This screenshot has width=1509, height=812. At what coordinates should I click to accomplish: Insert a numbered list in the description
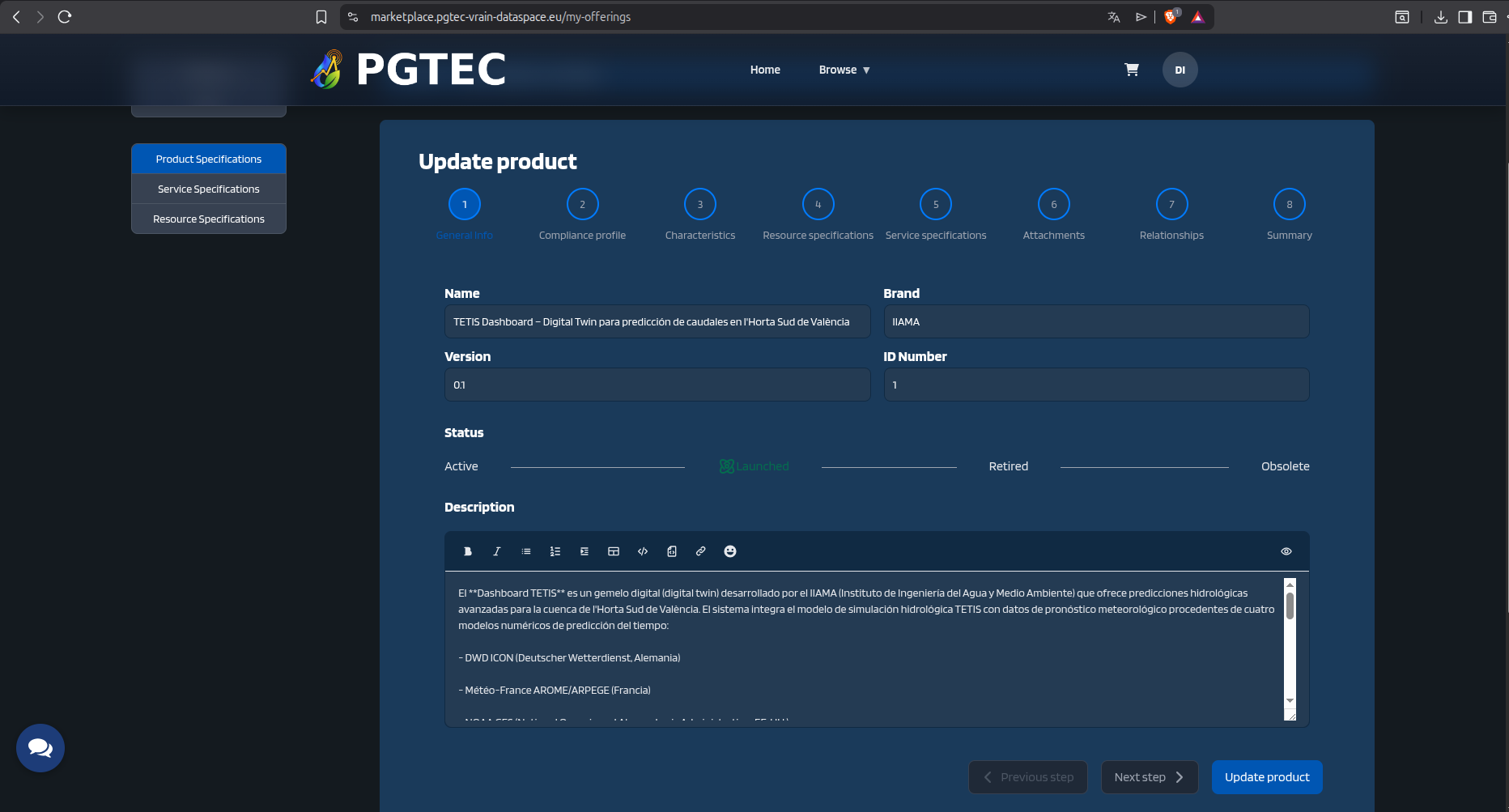point(555,551)
